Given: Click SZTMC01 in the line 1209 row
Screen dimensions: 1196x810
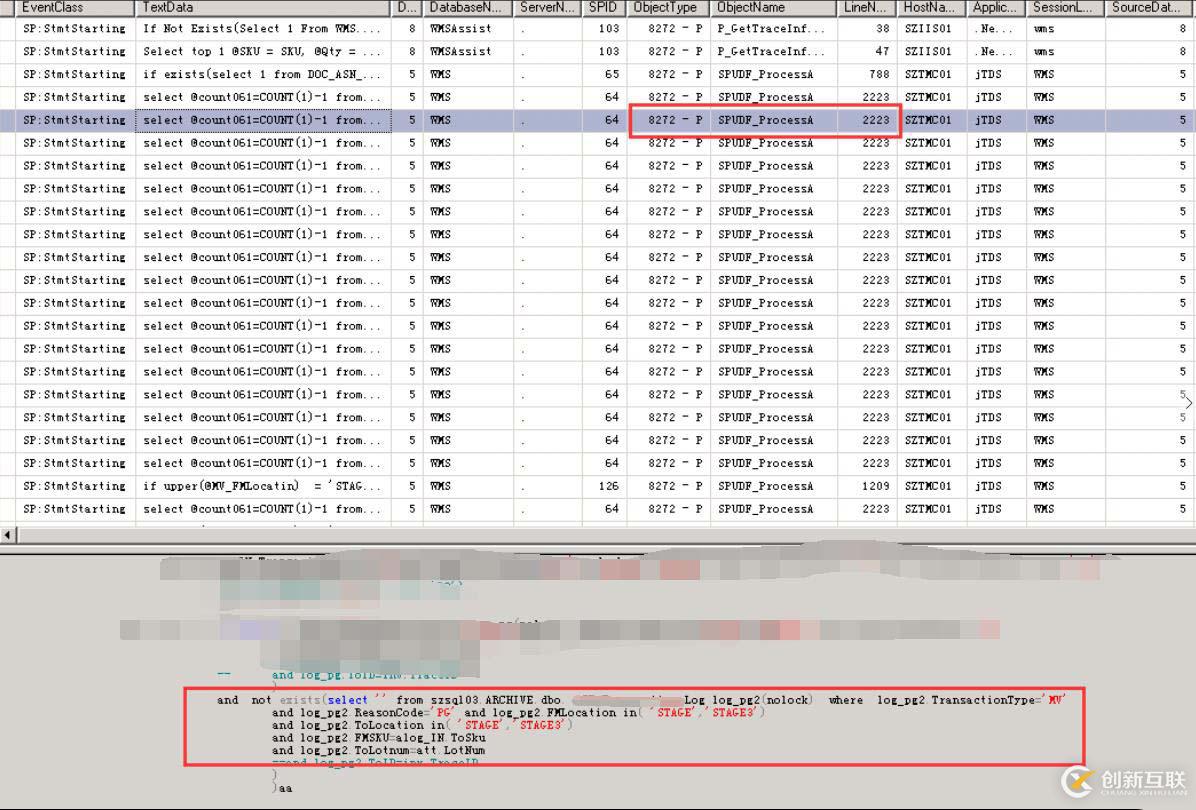Looking at the screenshot, I should (928, 486).
